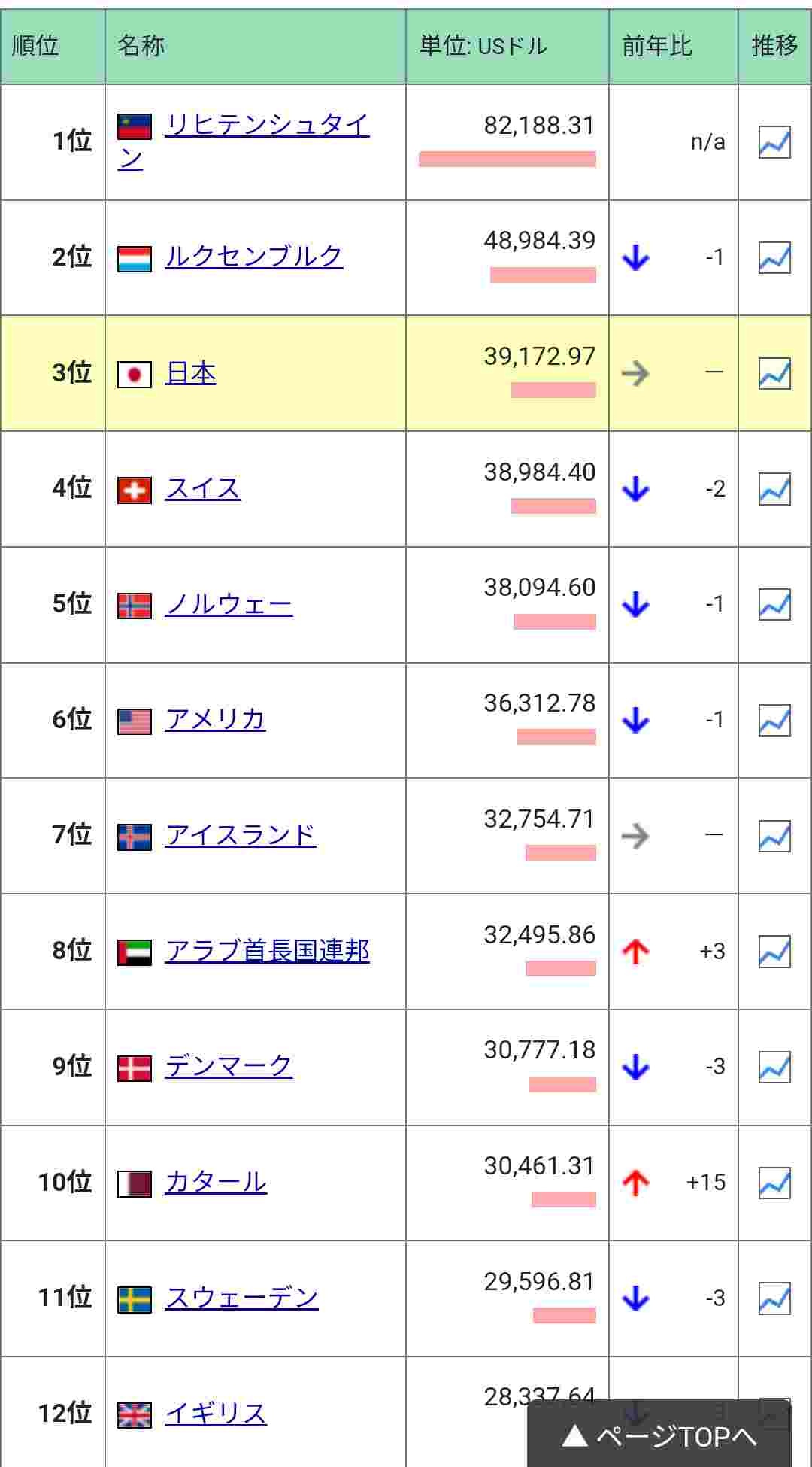Open the イギリス link
The width and height of the screenshot is (812, 1467).
tap(216, 1414)
